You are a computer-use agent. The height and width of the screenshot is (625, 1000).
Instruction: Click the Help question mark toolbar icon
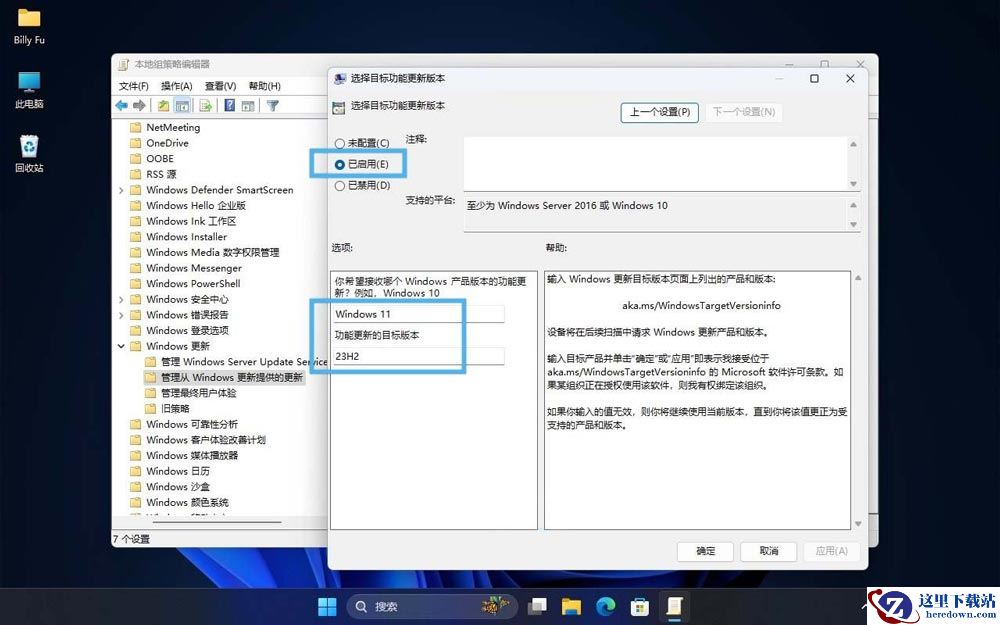pos(230,106)
